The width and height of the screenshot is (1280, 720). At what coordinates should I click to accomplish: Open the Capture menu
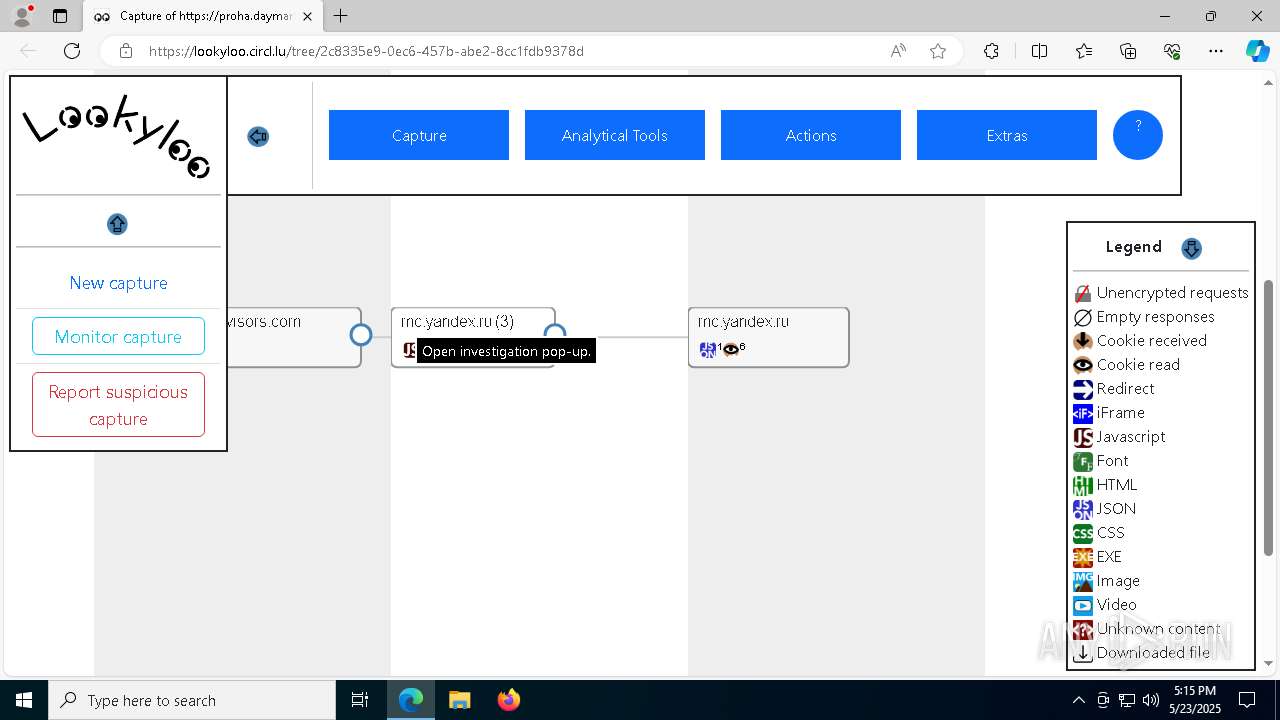(x=418, y=135)
